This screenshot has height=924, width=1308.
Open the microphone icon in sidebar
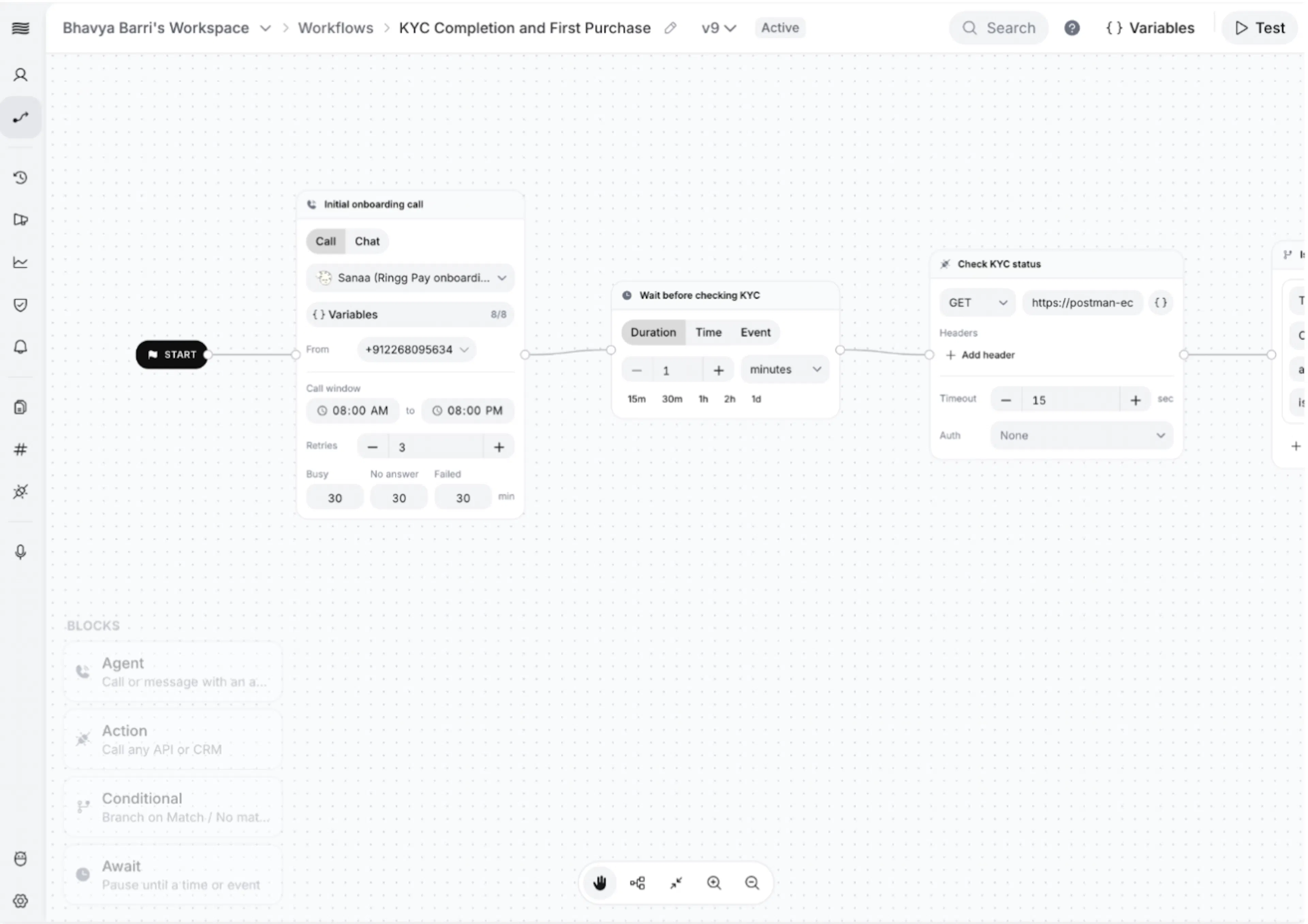(20, 552)
